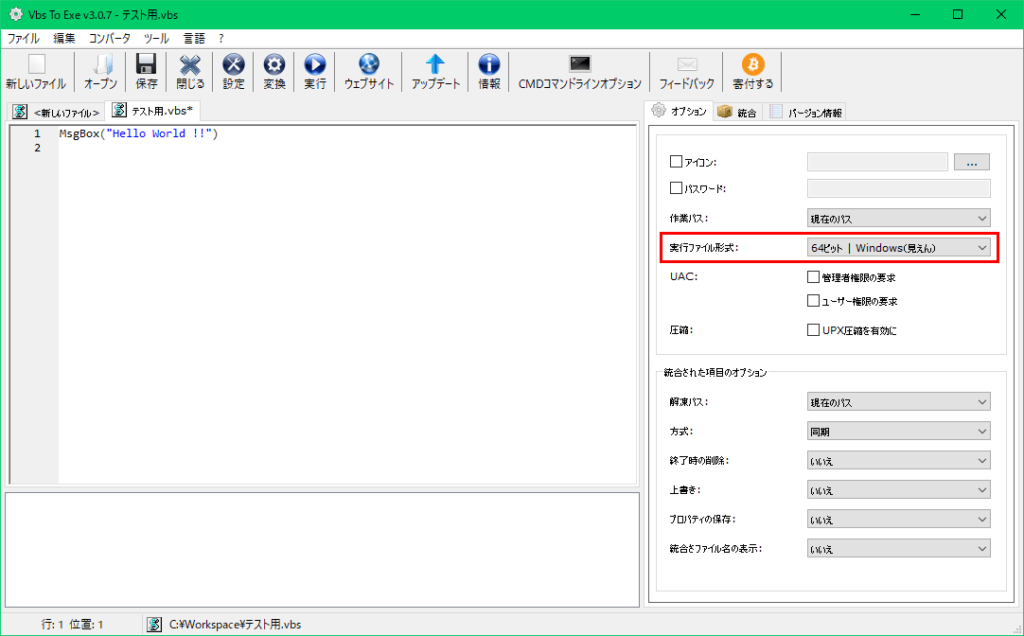The width and height of the screenshot is (1024, 636).
Task: Click the script file icon in status bar
Action: tap(154, 624)
